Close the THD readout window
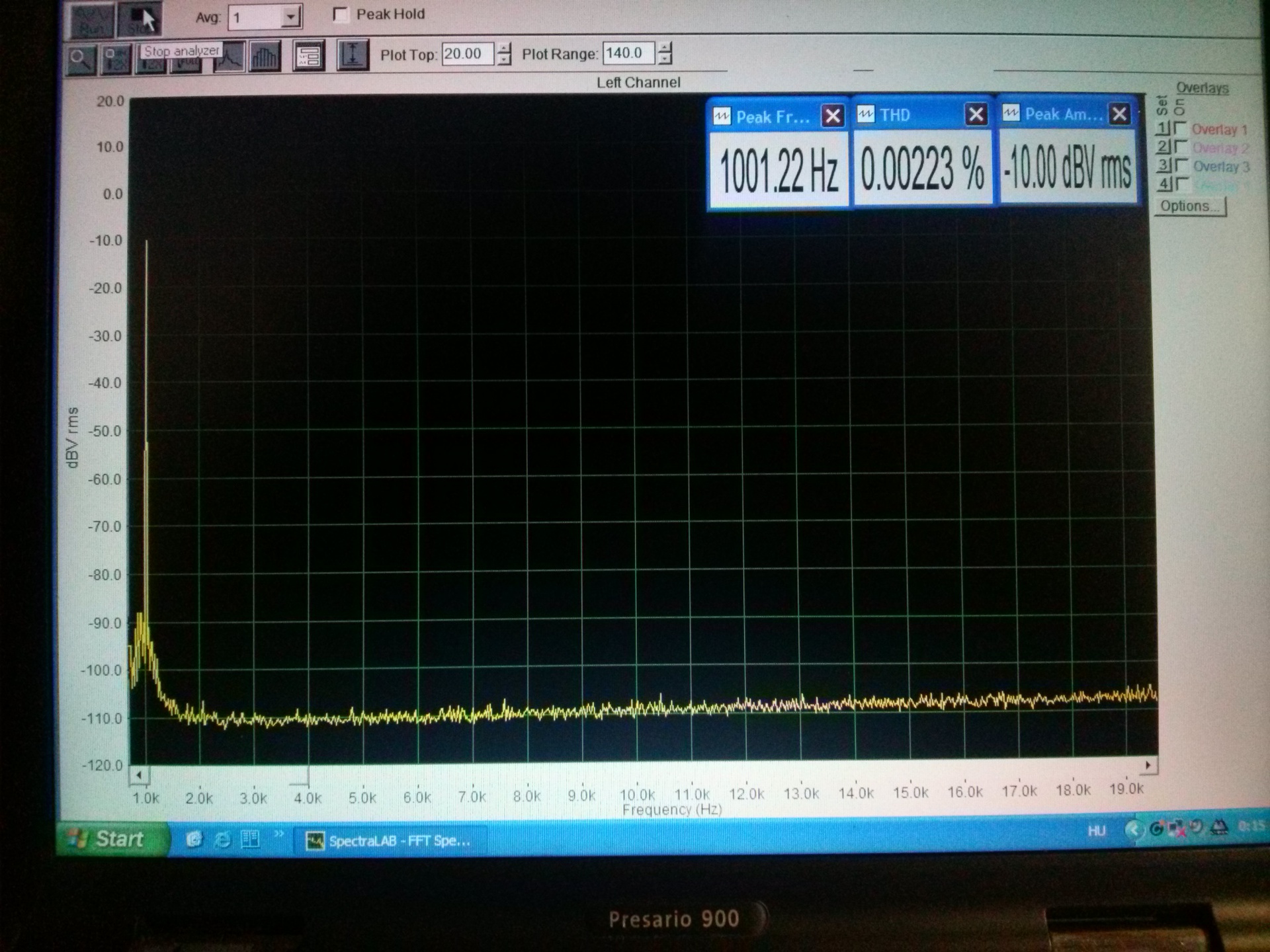 click(x=976, y=115)
